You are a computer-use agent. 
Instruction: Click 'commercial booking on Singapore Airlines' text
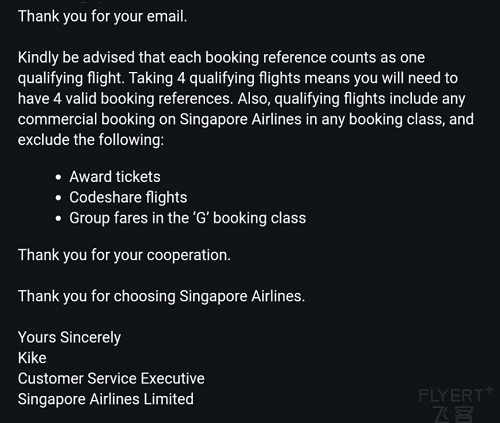pos(160,119)
